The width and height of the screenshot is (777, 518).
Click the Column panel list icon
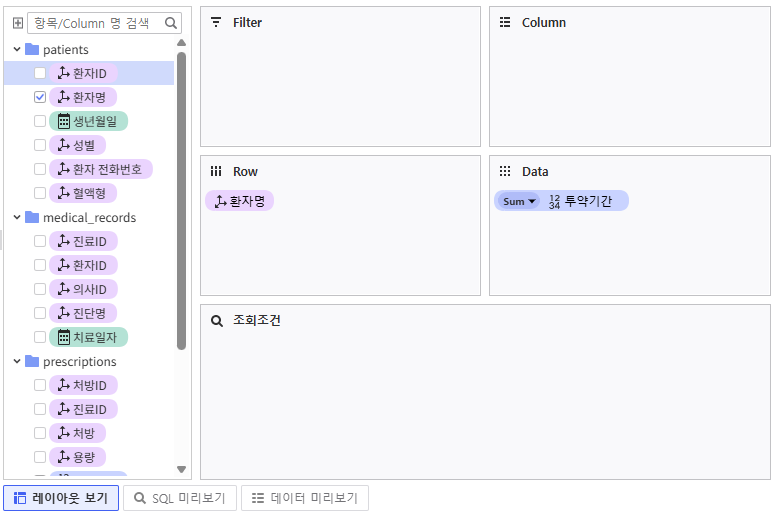point(505,22)
